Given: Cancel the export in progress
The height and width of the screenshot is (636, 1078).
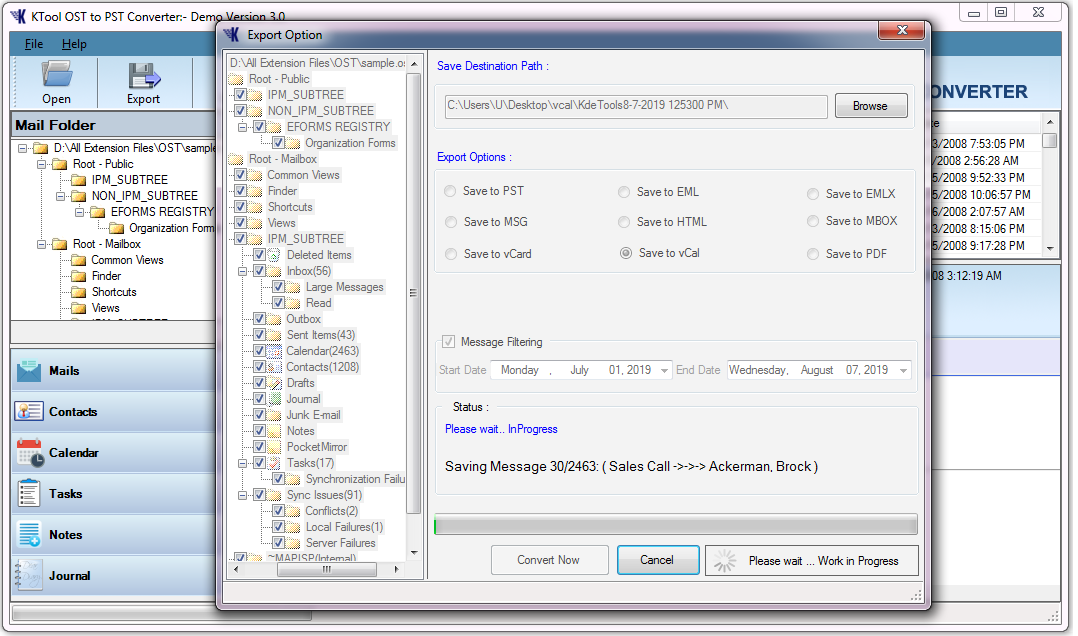Looking at the screenshot, I should (x=658, y=560).
